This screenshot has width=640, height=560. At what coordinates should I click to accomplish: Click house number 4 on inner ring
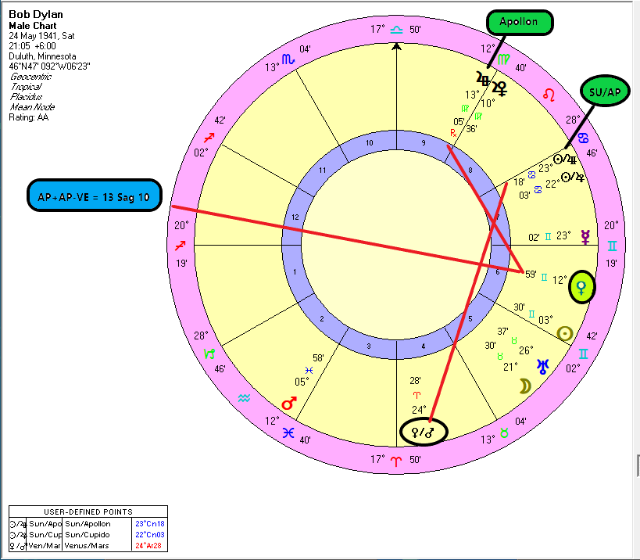point(423,346)
